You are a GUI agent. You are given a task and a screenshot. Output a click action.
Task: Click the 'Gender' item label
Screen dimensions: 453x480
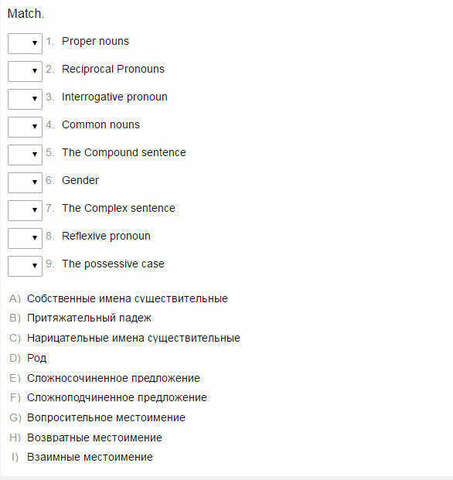80,180
